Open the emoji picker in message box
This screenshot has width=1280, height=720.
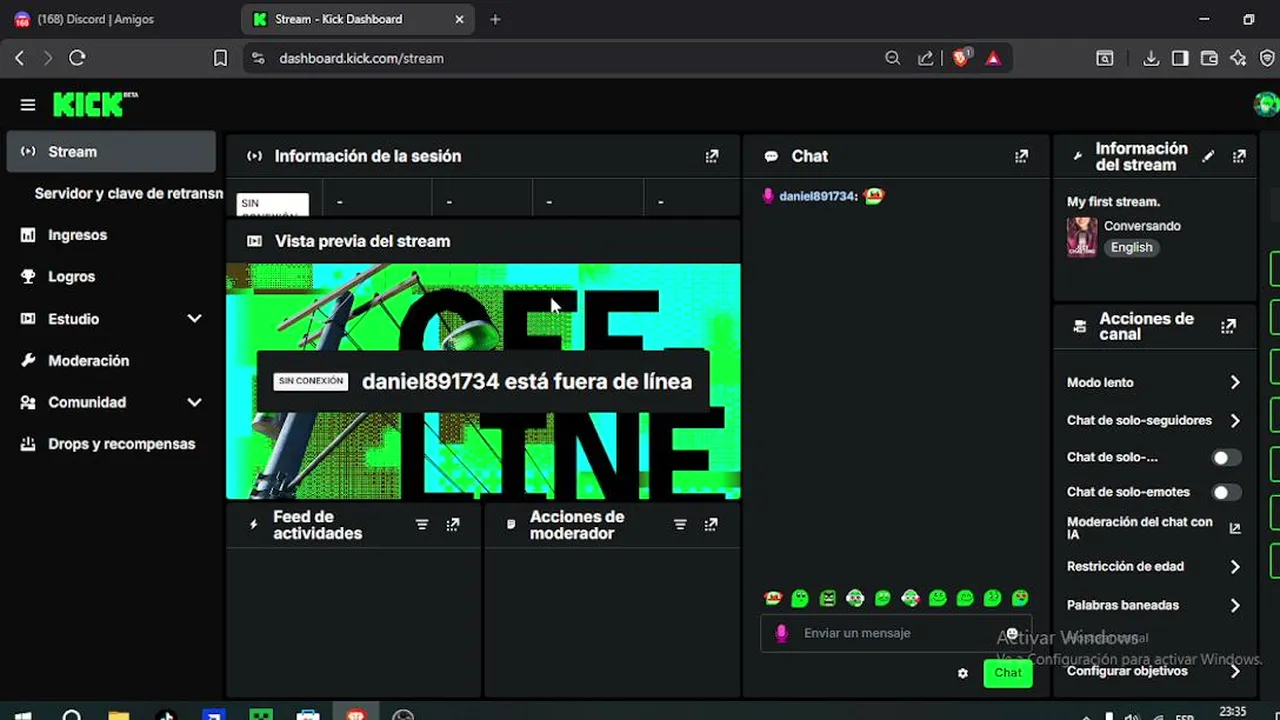(x=1012, y=634)
